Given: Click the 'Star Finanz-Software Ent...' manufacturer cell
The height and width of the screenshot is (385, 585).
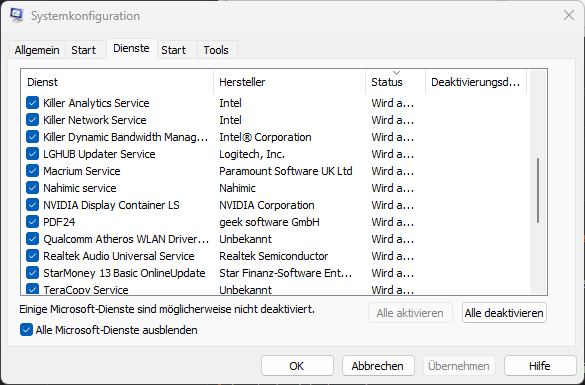Looking at the screenshot, I should 285,273.
